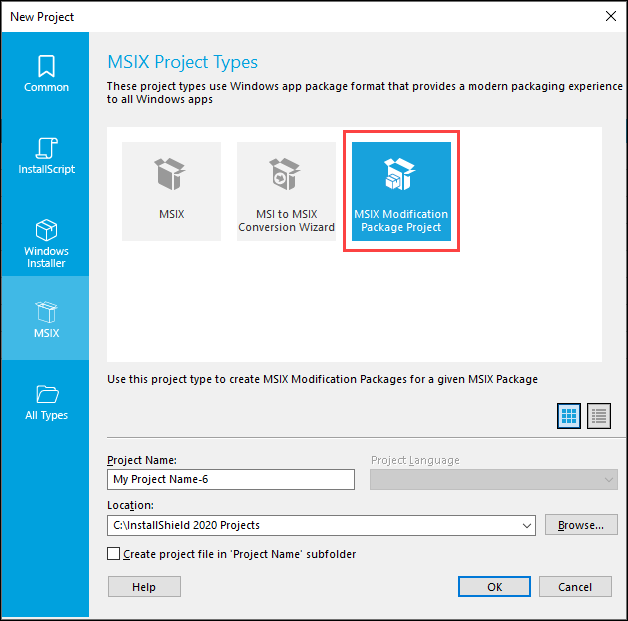Expand the Location dropdown arrow

point(527,525)
